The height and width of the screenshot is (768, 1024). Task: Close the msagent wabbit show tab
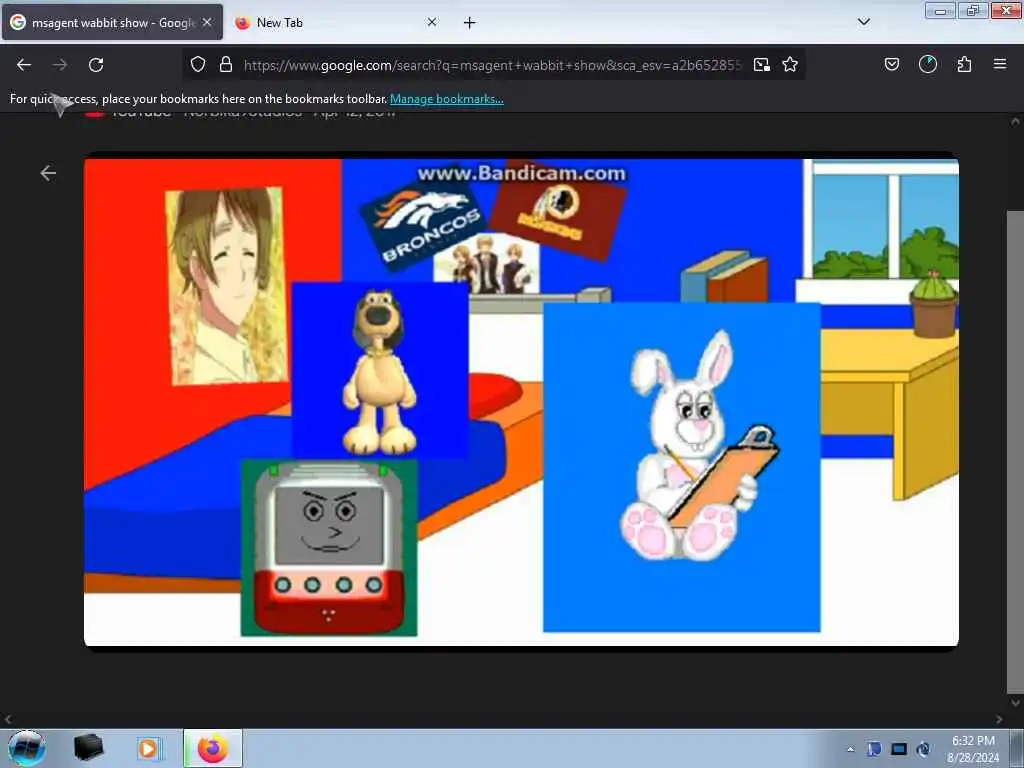[x=207, y=23]
